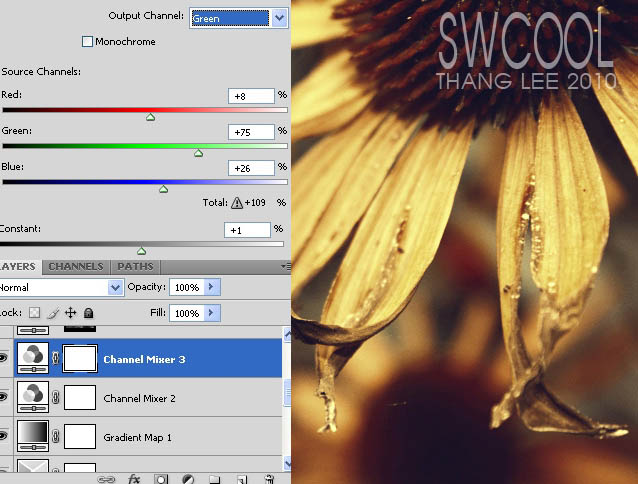
Task: Click layers list scroll down arrow
Action: [287, 463]
